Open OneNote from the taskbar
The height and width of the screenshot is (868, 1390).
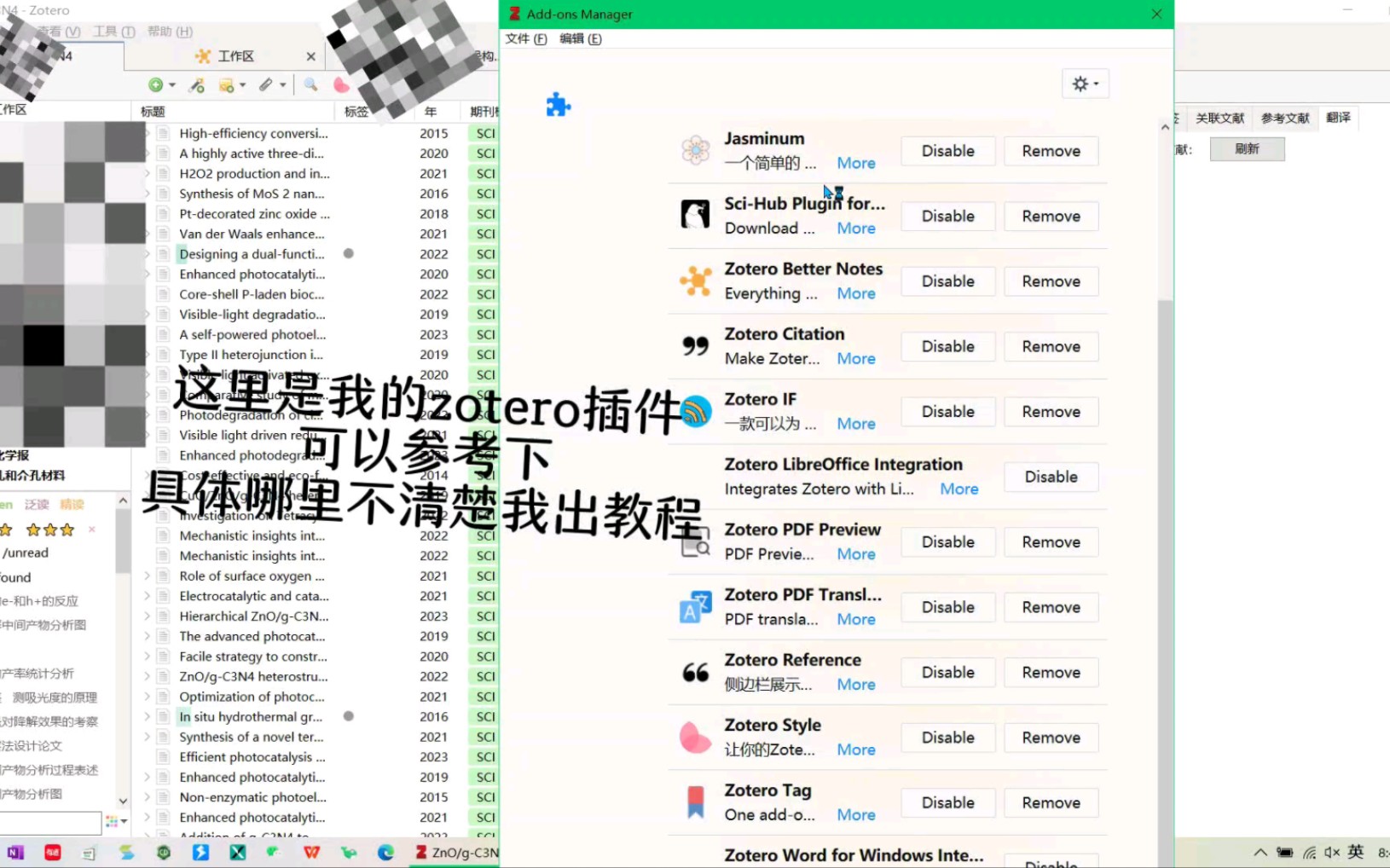pyautogui.click(x=16, y=852)
